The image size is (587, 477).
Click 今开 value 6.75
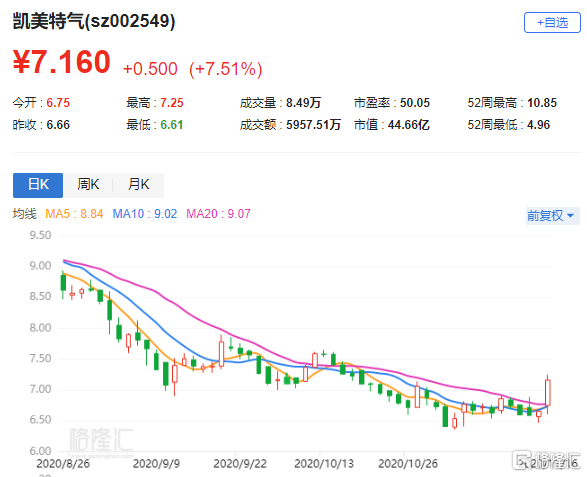point(58,103)
